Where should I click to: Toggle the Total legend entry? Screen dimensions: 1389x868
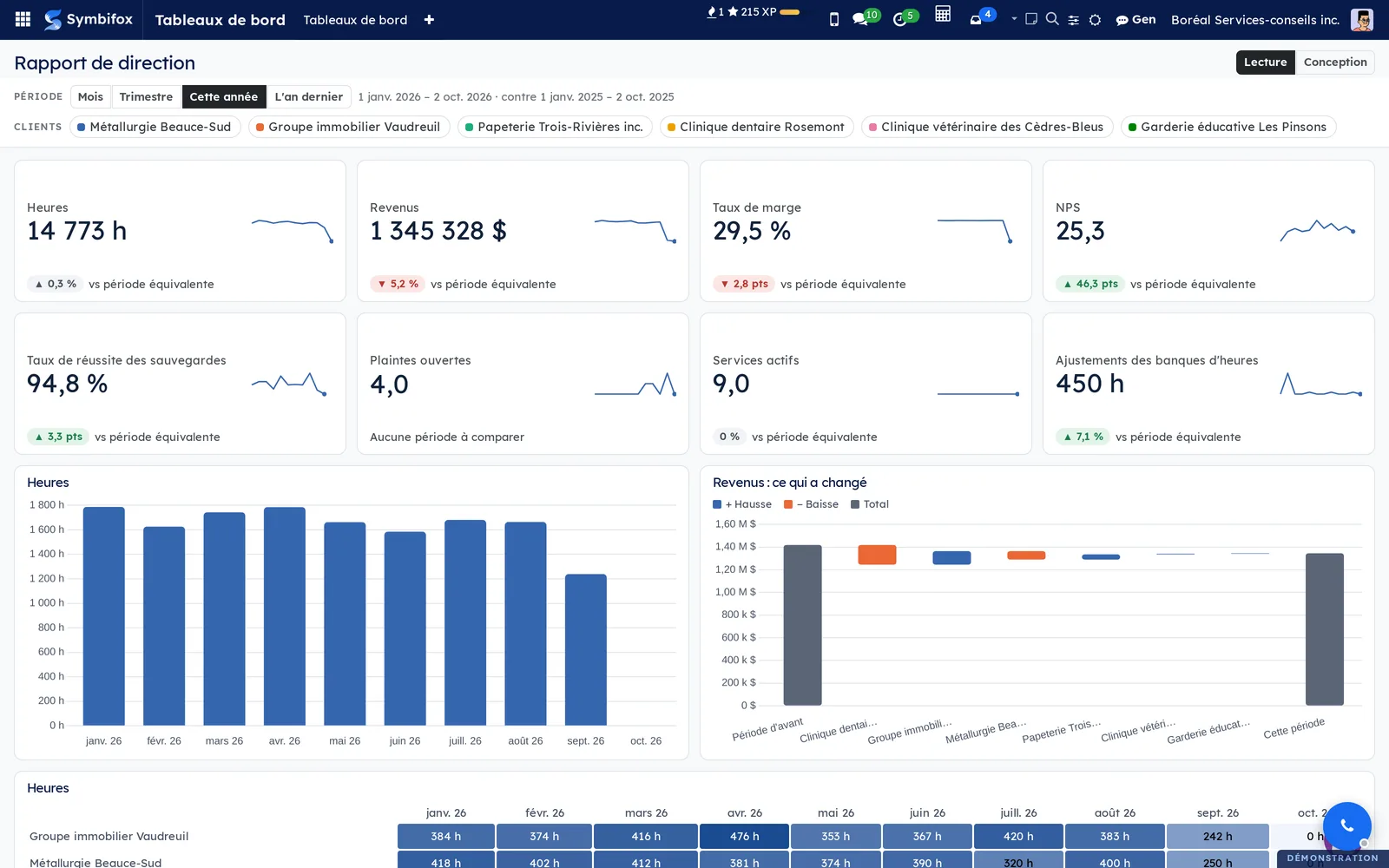(870, 504)
